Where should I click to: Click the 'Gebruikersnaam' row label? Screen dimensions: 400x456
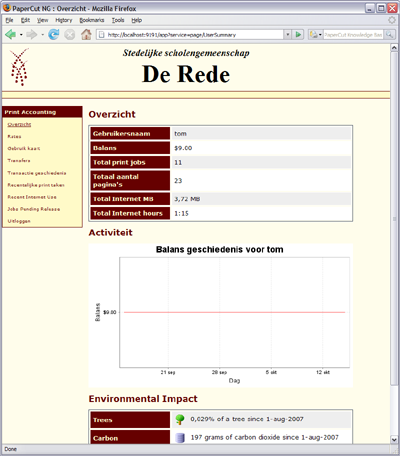click(130, 133)
